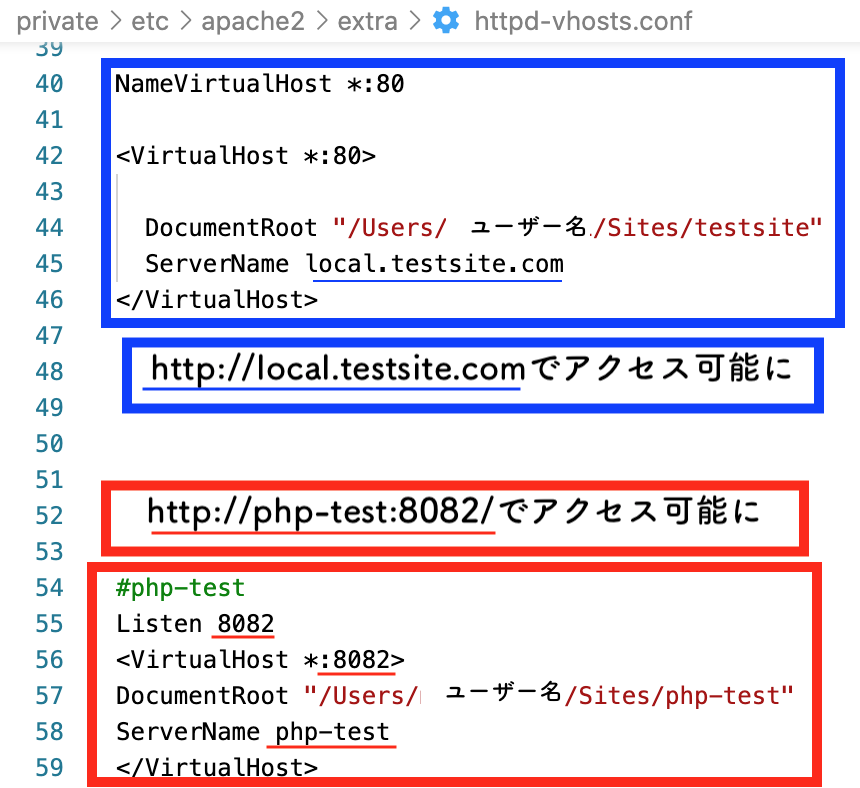Click line number 50 in gutter
860x788 pixels.
pos(49,444)
